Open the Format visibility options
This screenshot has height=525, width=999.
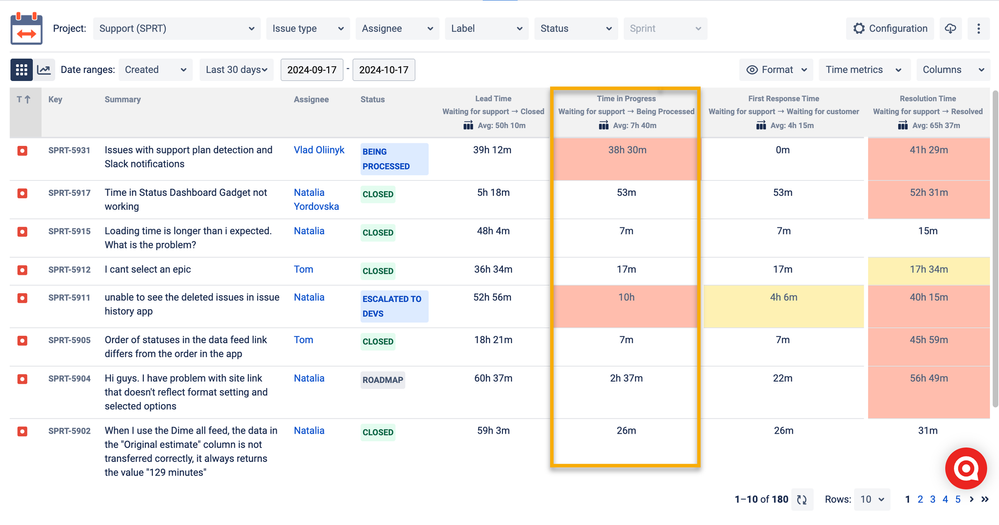(x=776, y=70)
